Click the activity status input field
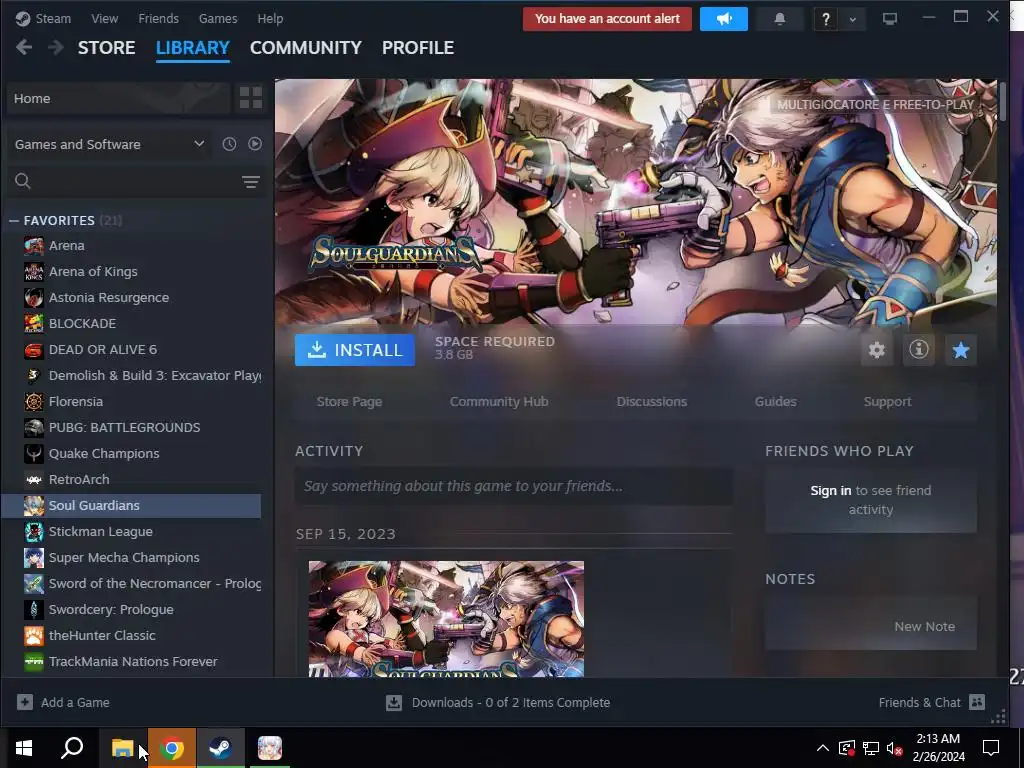 tap(513, 486)
